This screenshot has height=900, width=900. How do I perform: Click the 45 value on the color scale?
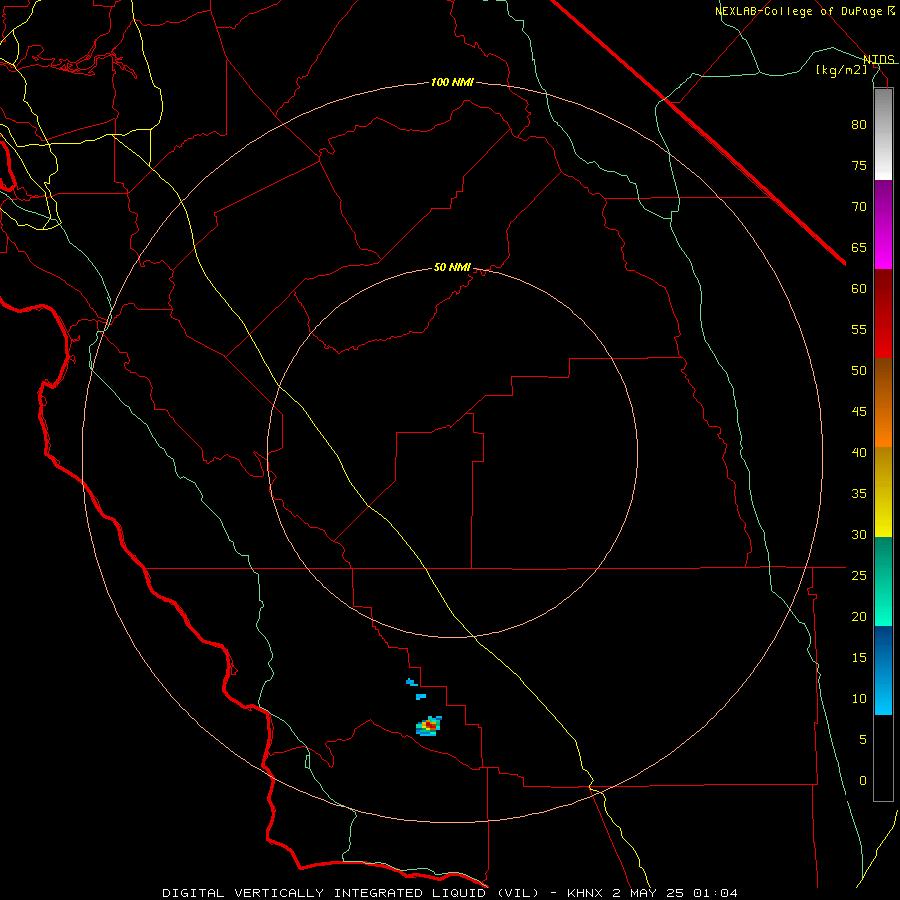click(859, 412)
